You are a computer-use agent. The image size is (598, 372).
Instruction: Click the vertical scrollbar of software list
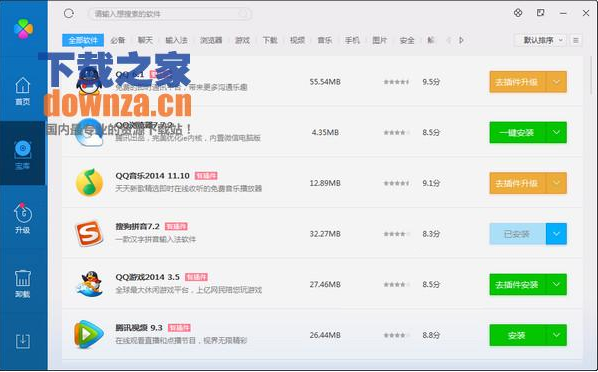592,75
